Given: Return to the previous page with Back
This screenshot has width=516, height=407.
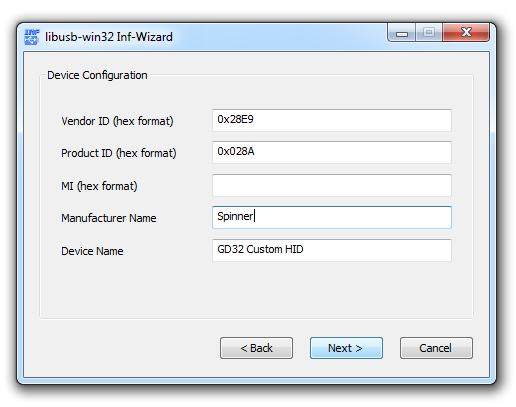Looking at the screenshot, I should (256, 348).
